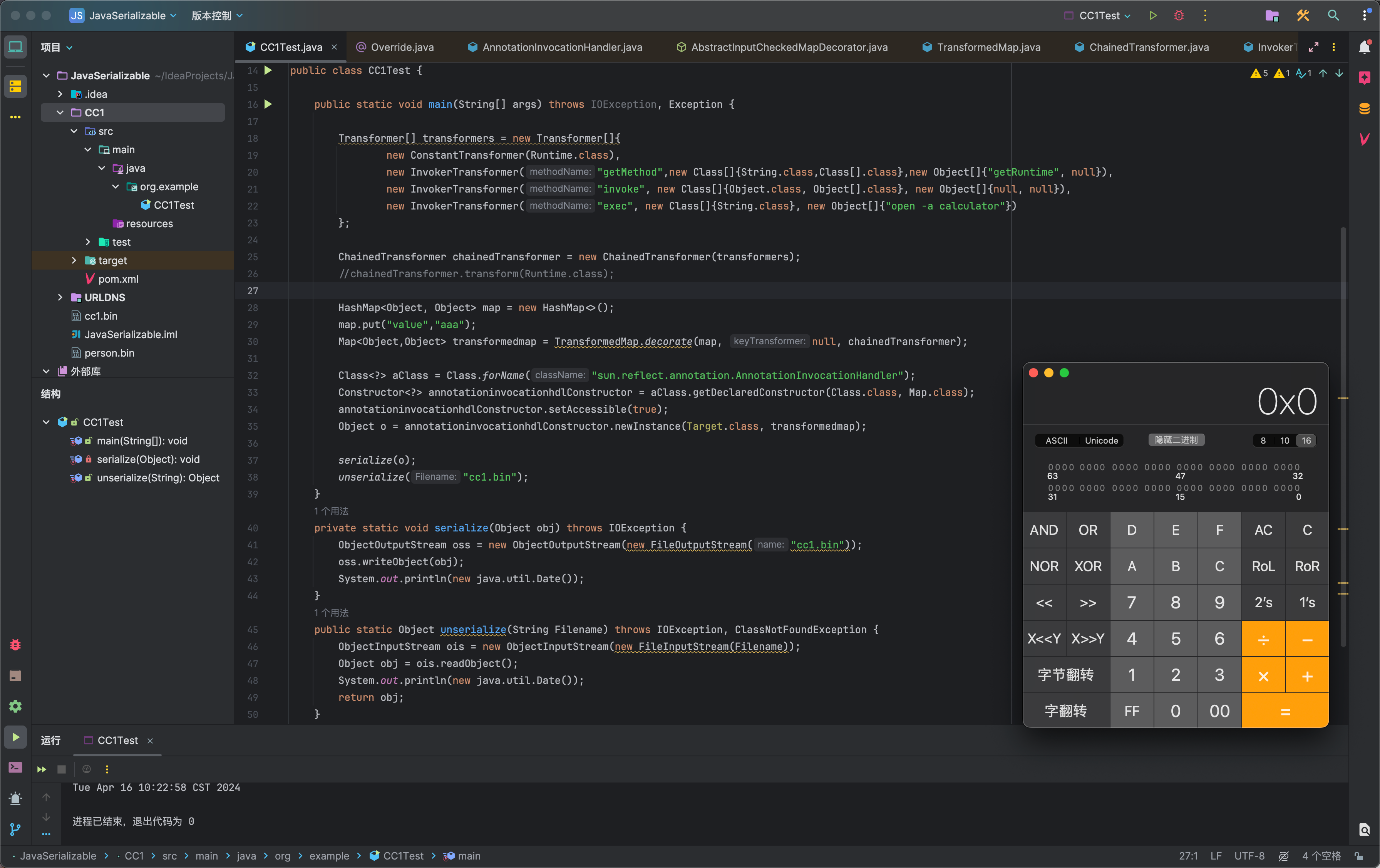Close the CC1Test.java editor tab

[x=335, y=47]
